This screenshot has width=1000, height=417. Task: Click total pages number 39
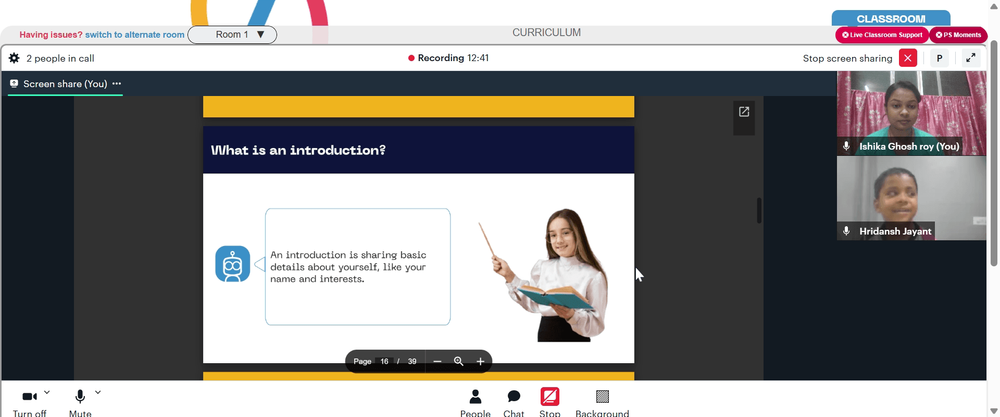tap(412, 362)
